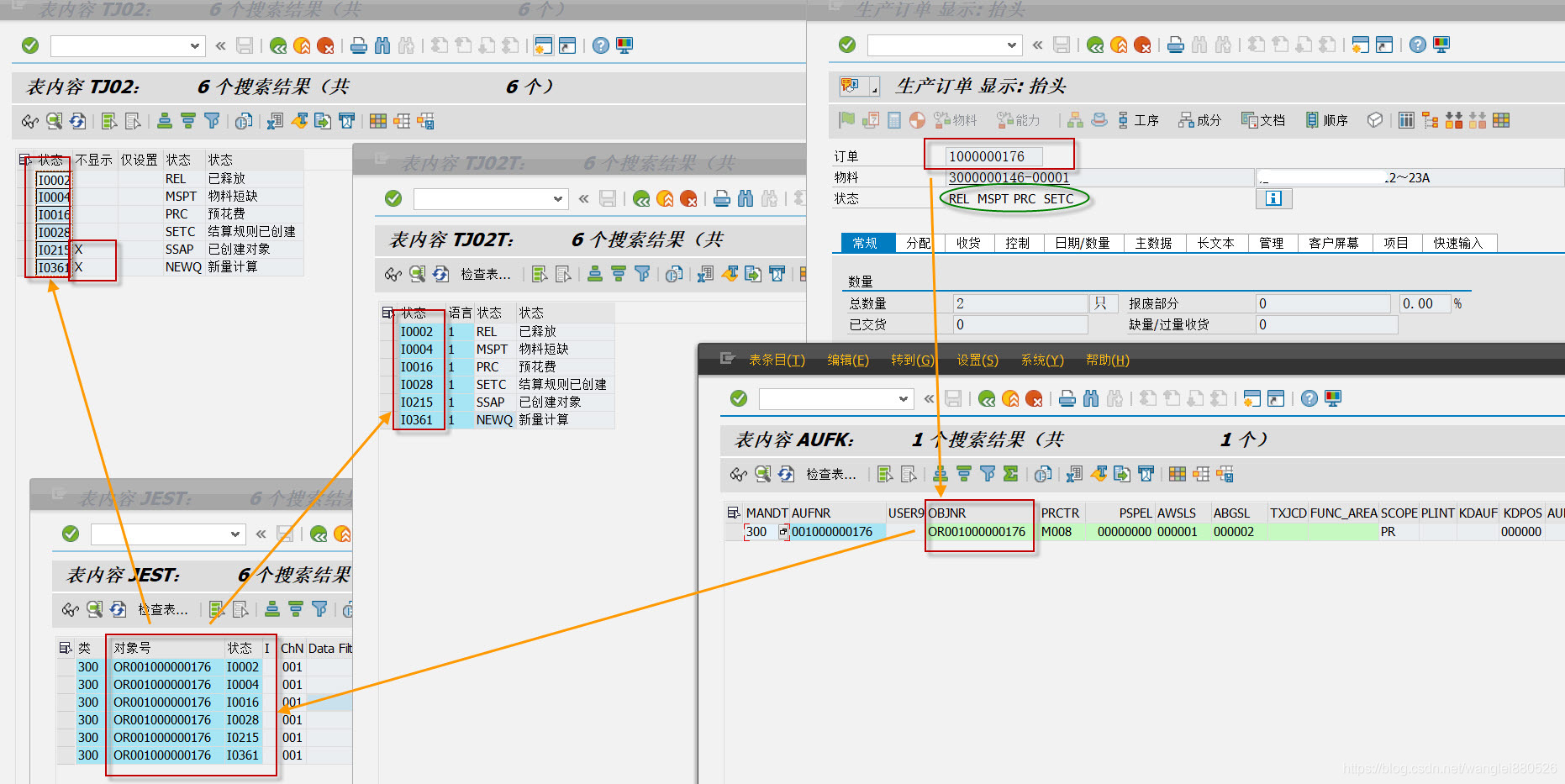Open 设置(S) menu in AUFK window

pos(977,360)
